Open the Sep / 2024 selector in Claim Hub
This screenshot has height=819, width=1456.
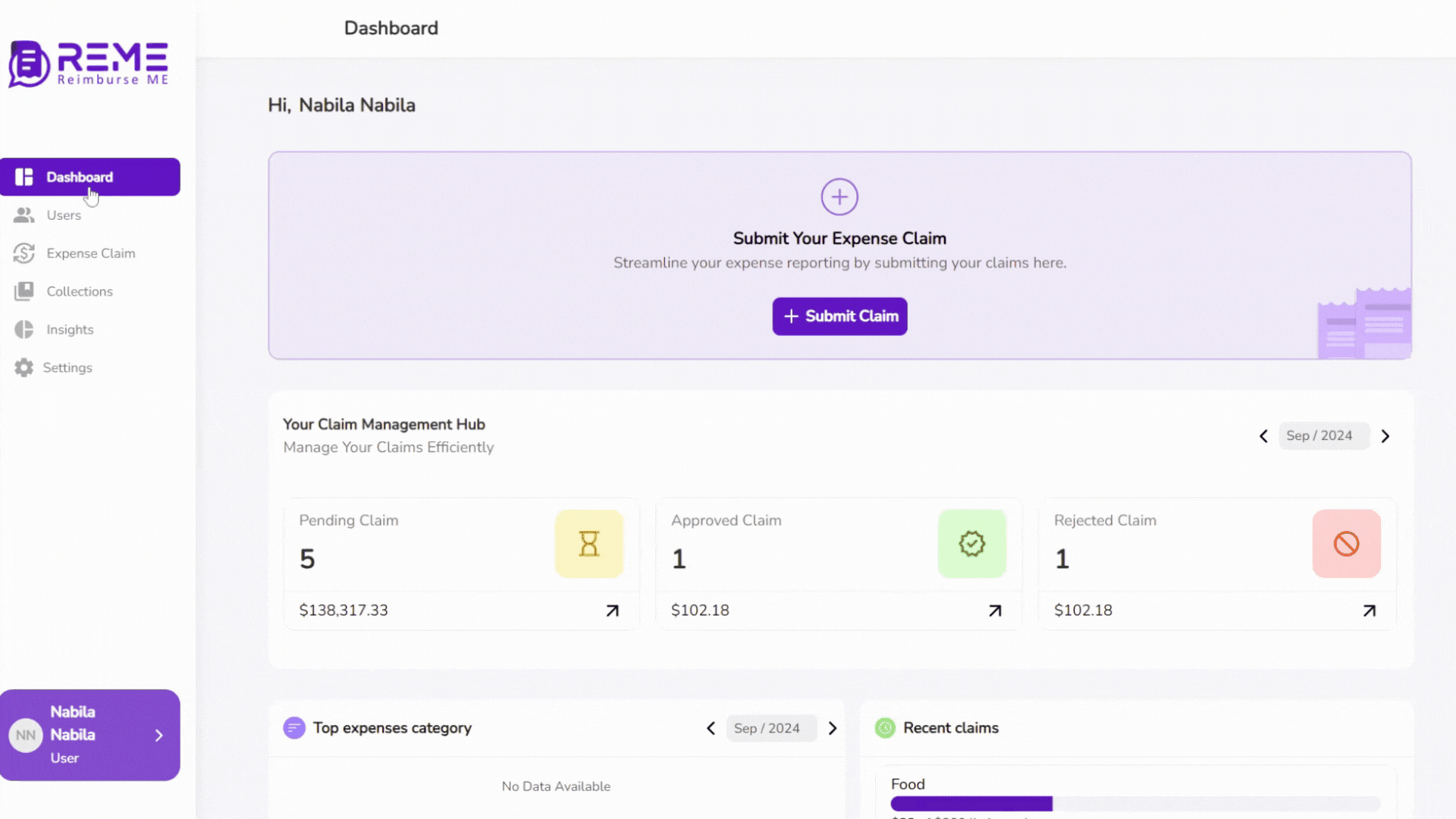1323,436
